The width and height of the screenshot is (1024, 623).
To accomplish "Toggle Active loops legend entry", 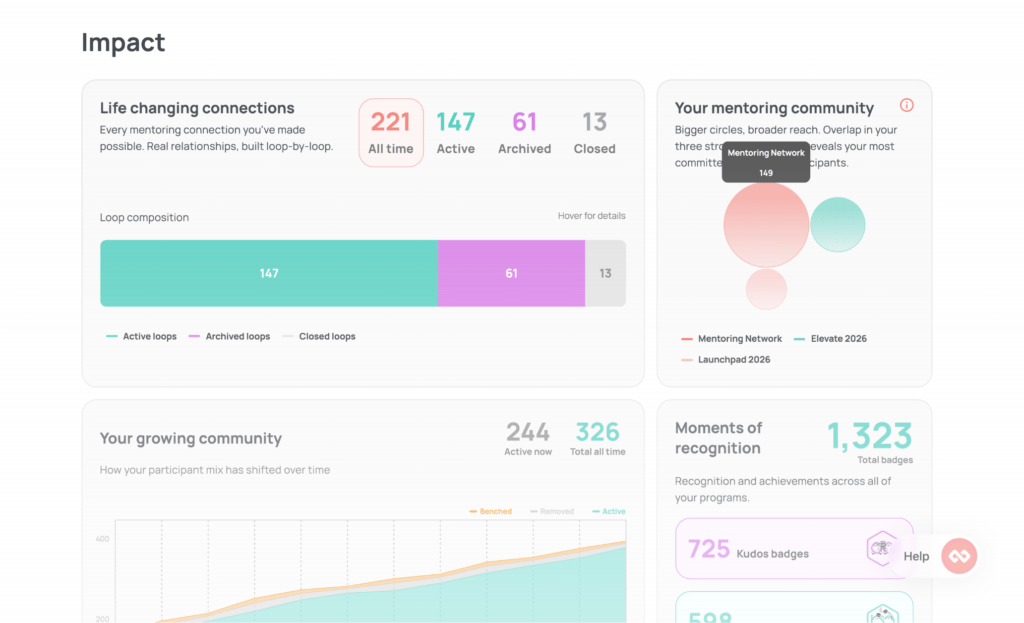I will pos(141,336).
